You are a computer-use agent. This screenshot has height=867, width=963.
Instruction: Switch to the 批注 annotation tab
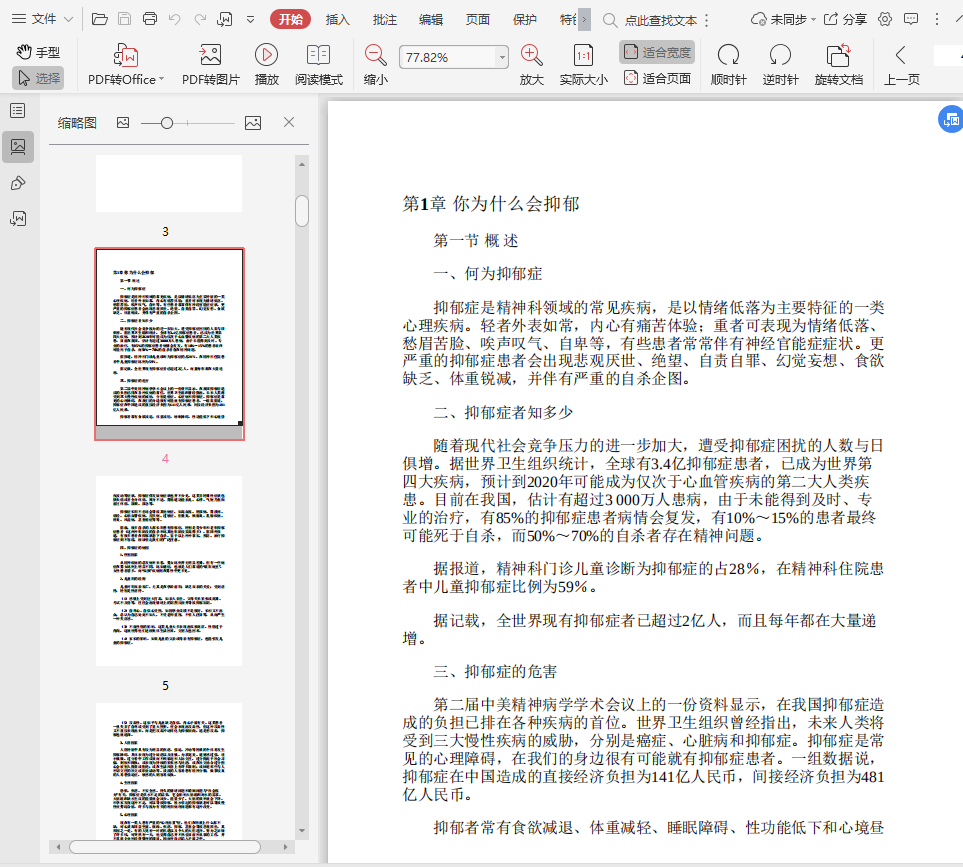pos(384,19)
